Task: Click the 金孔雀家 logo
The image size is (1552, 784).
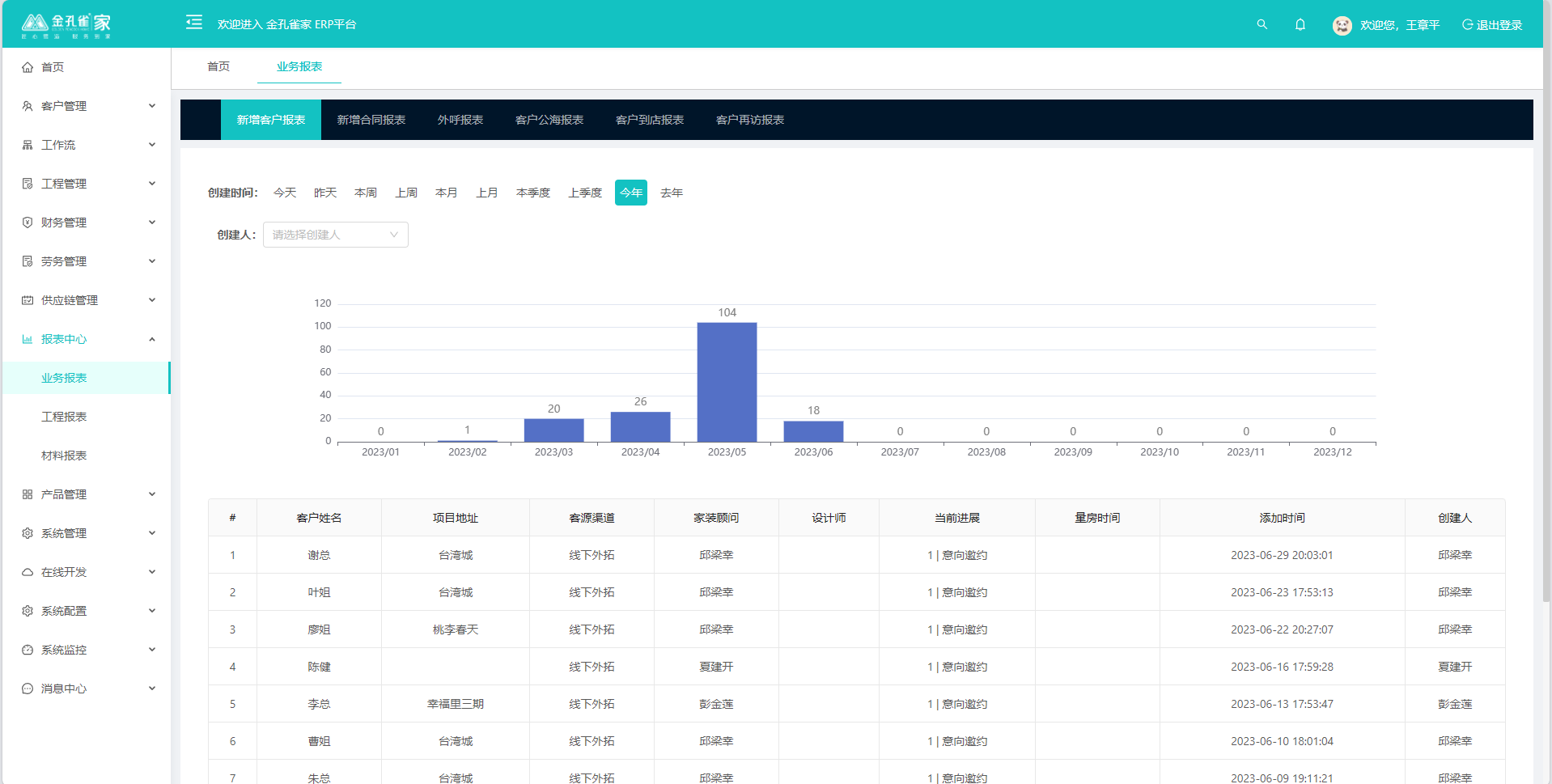Action: pos(66,25)
